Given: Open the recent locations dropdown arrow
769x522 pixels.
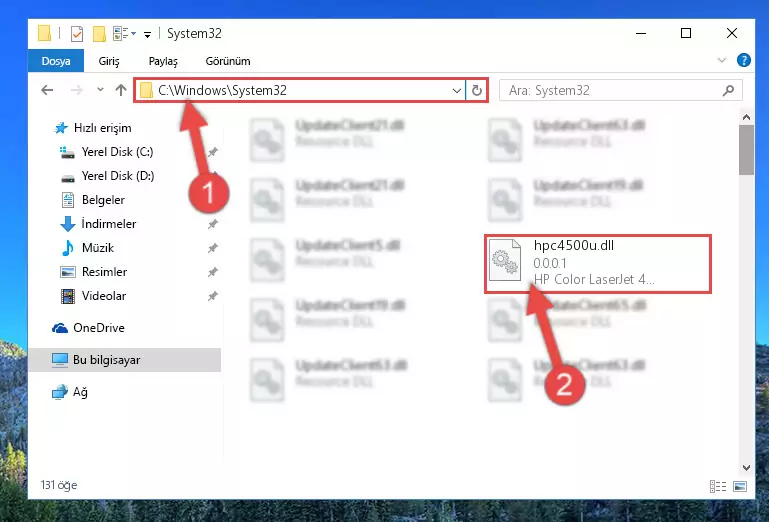Looking at the screenshot, I should pyautogui.click(x=101, y=90).
